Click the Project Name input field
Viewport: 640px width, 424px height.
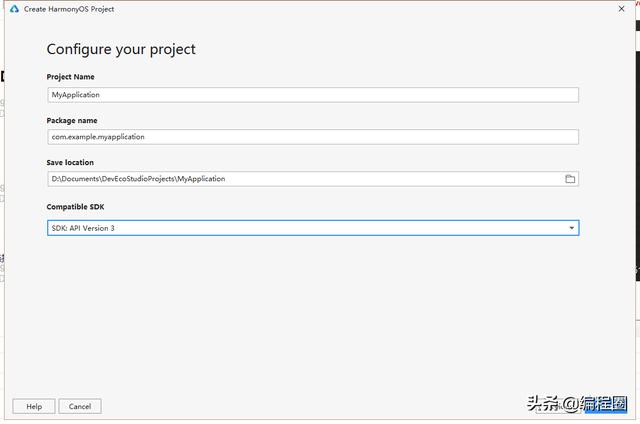click(x=313, y=95)
